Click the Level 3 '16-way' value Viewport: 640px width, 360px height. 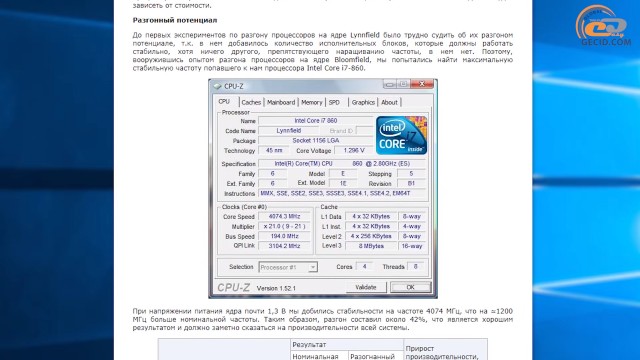pos(411,246)
